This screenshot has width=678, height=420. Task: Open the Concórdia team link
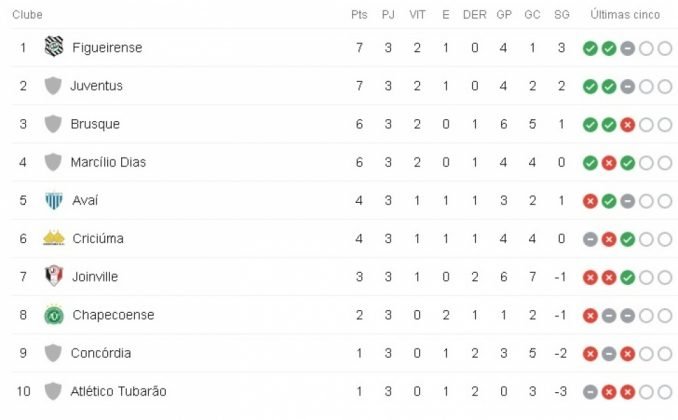tap(101, 353)
